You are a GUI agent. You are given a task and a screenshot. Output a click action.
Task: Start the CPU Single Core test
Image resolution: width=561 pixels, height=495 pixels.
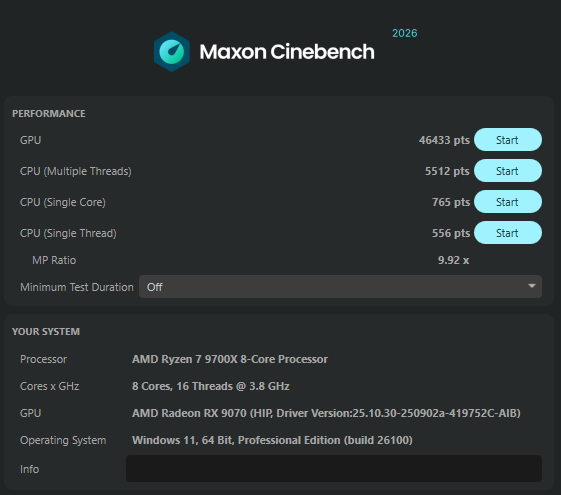[507, 202]
